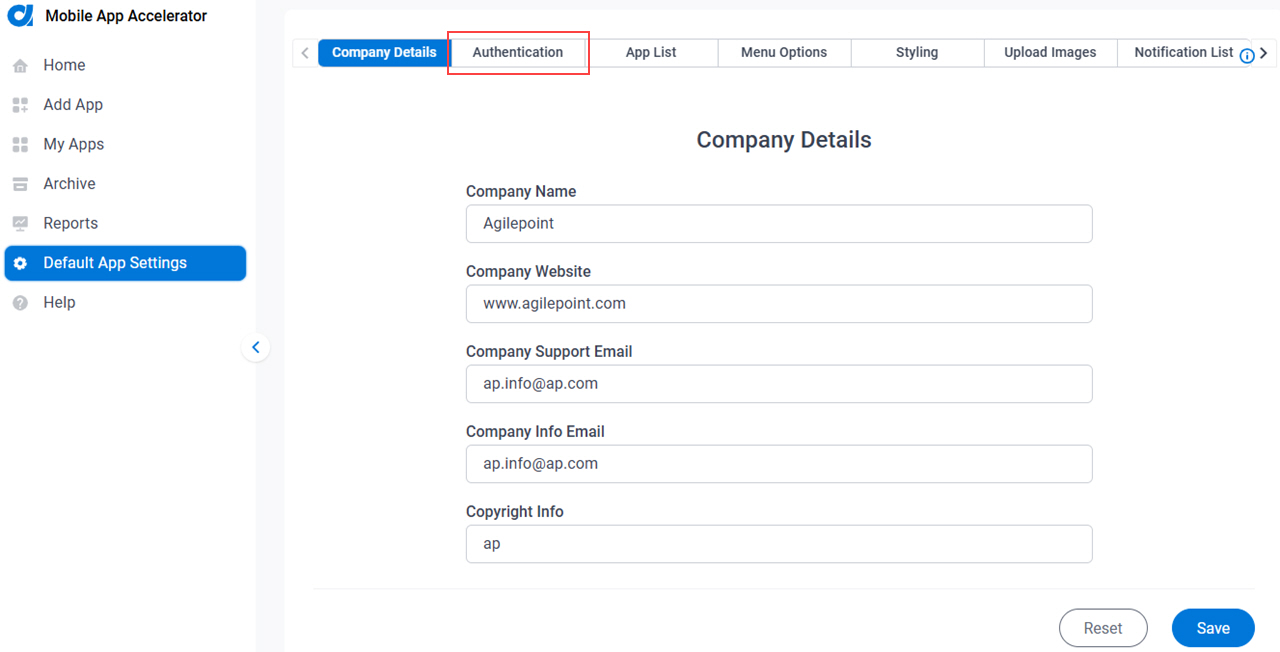
Task: Click the Company Name label
Action: click(521, 192)
